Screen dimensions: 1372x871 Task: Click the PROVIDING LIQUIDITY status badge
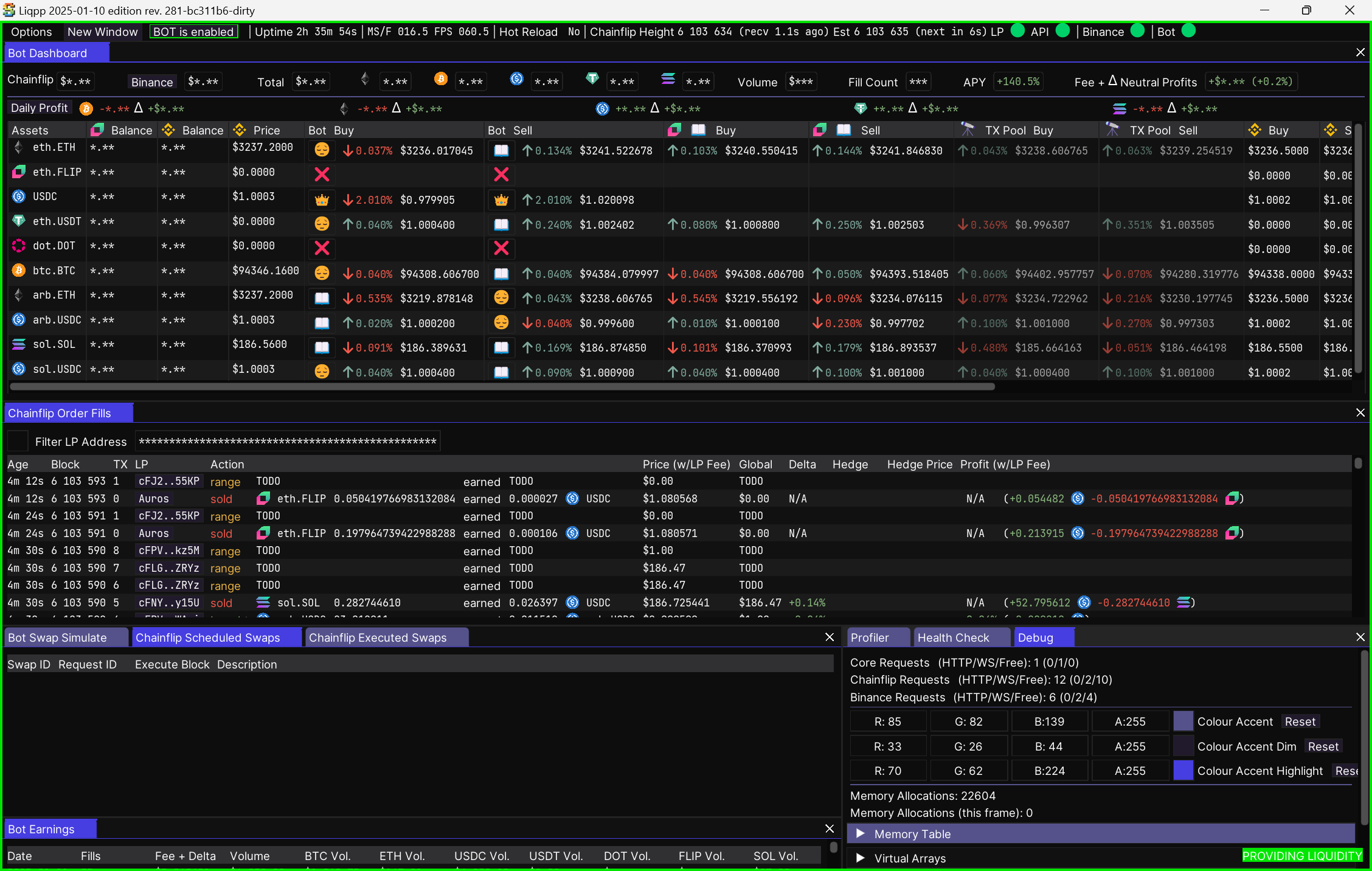coord(1301,856)
